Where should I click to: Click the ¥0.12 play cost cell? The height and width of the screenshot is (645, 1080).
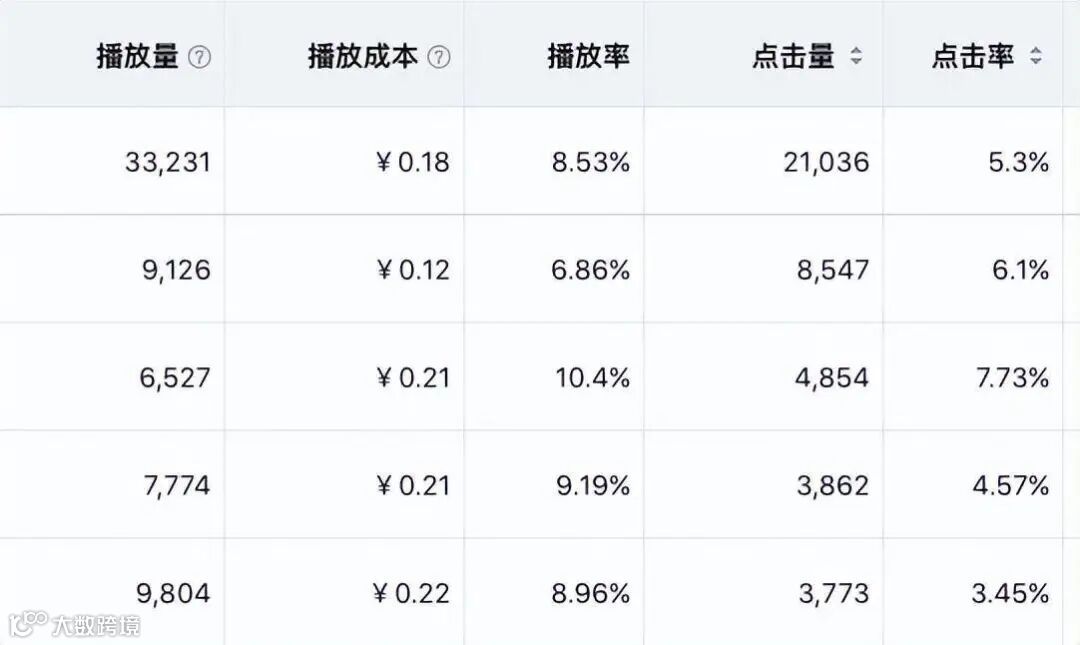(413, 270)
